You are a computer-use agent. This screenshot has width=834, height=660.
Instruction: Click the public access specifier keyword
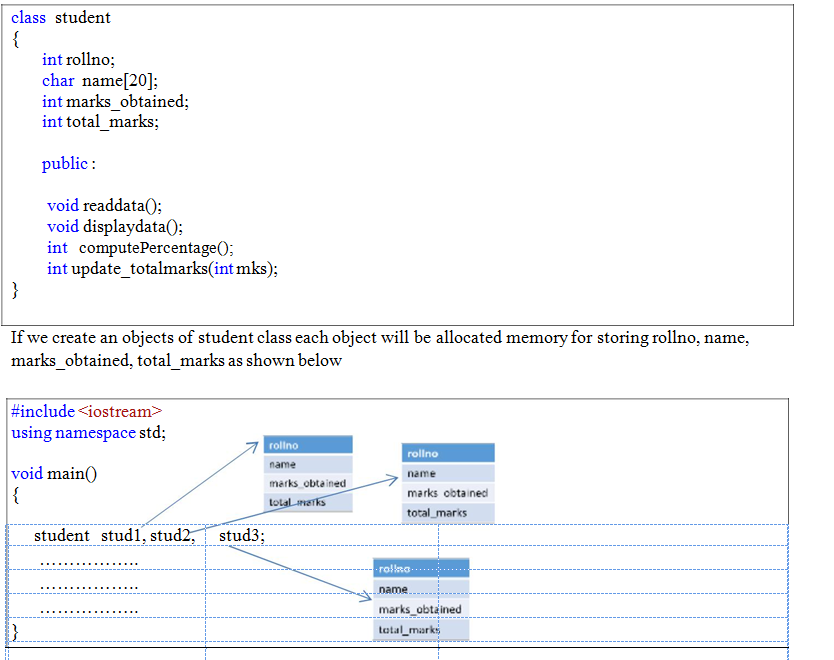tap(65, 163)
